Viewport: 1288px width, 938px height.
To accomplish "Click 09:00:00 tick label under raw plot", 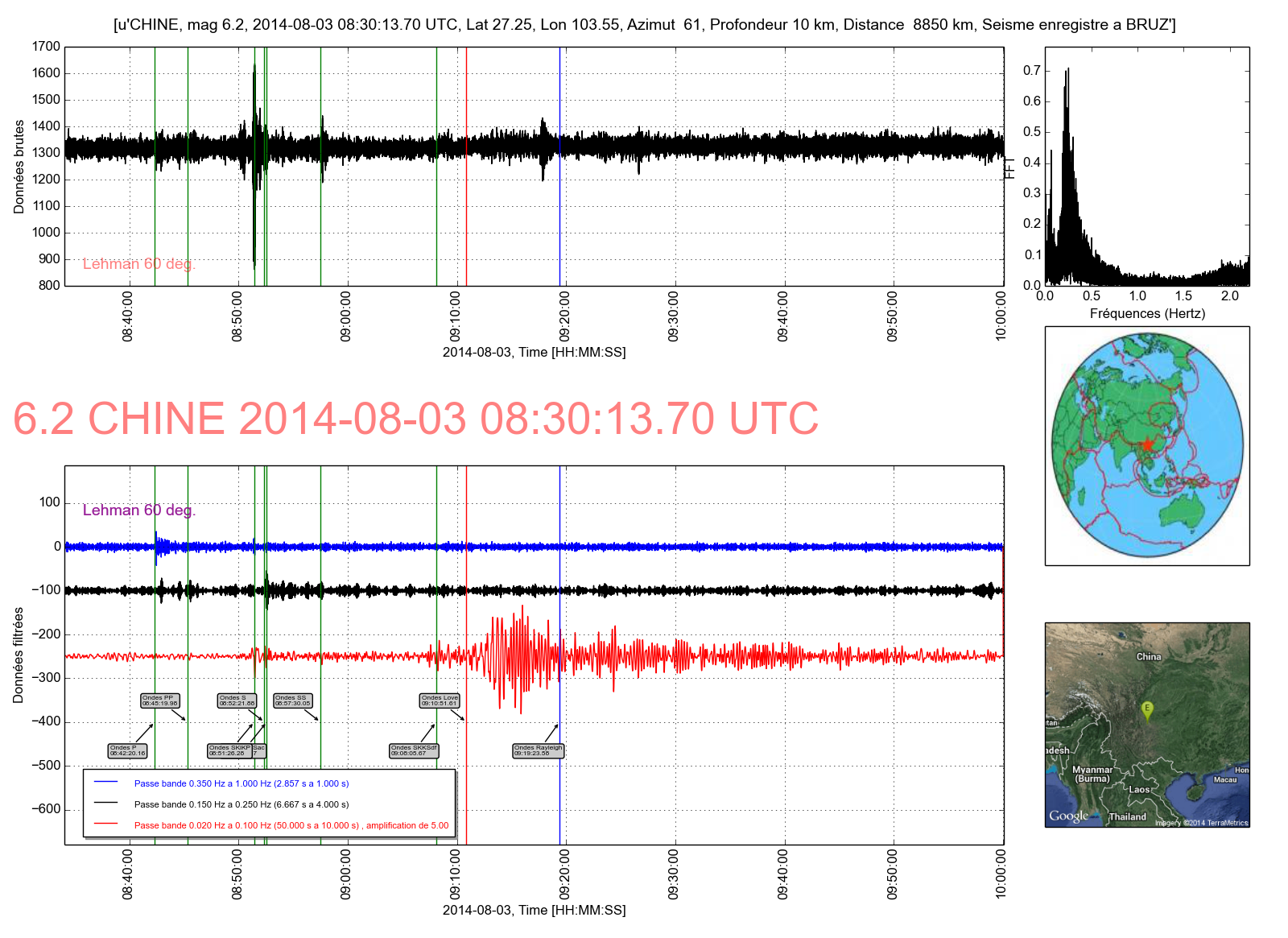I will pyautogui.click(x=346, y=316).
